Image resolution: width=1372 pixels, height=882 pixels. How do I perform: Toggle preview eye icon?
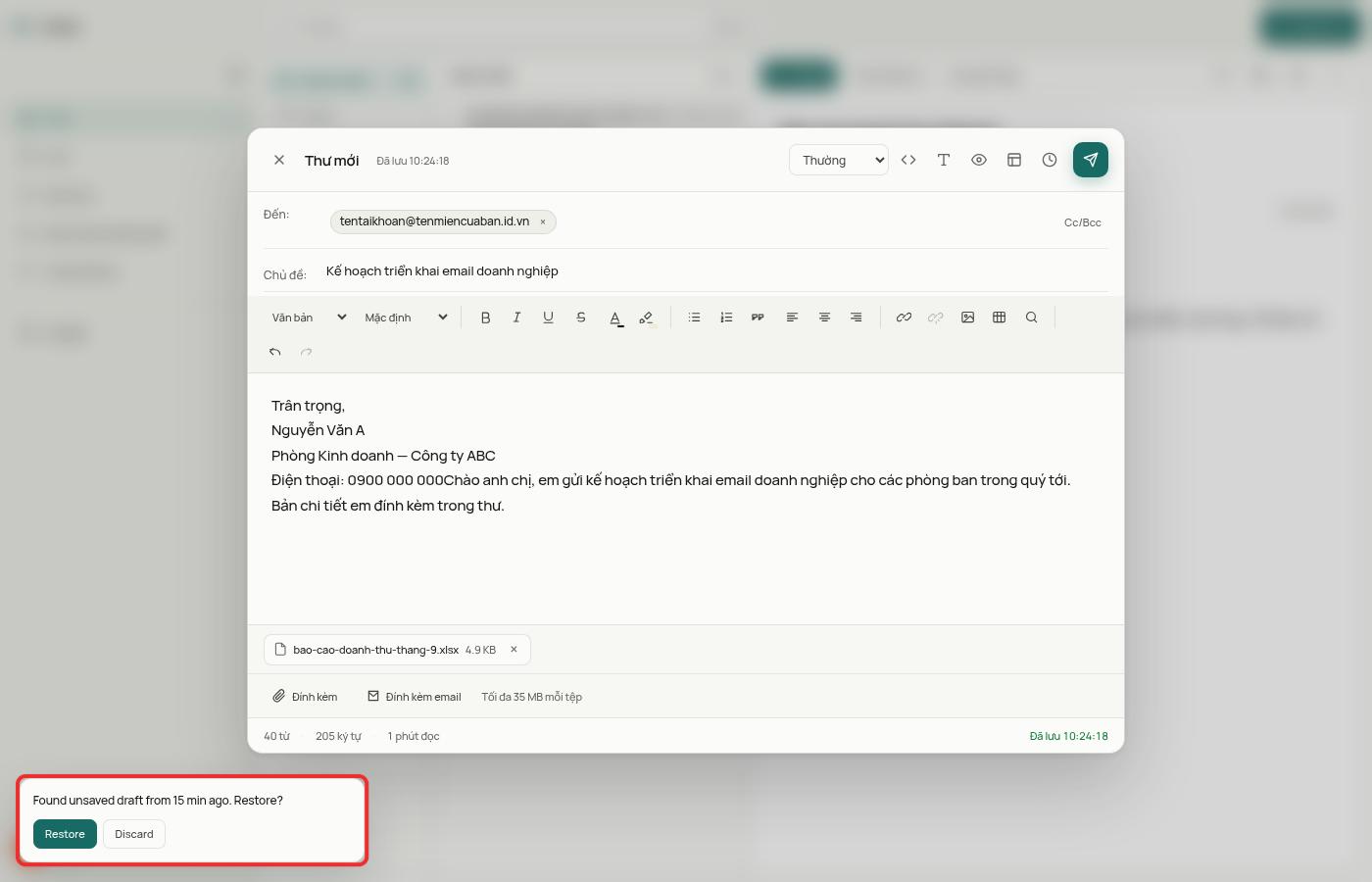point(979,160)
